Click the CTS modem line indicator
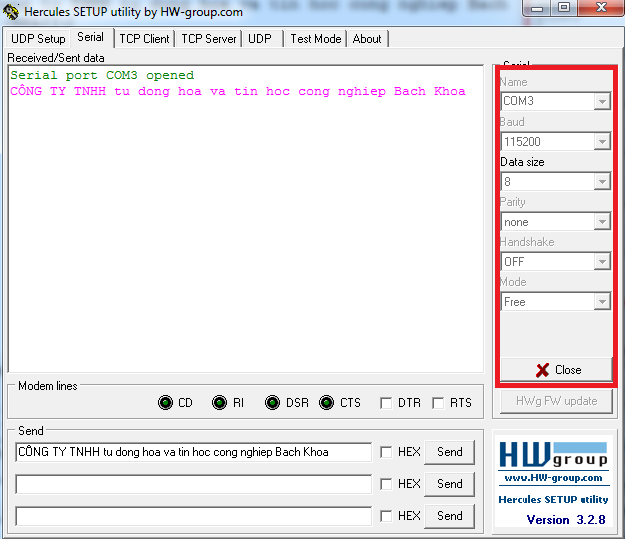This screenshot has width=625, height=539. tap(326, 403)
